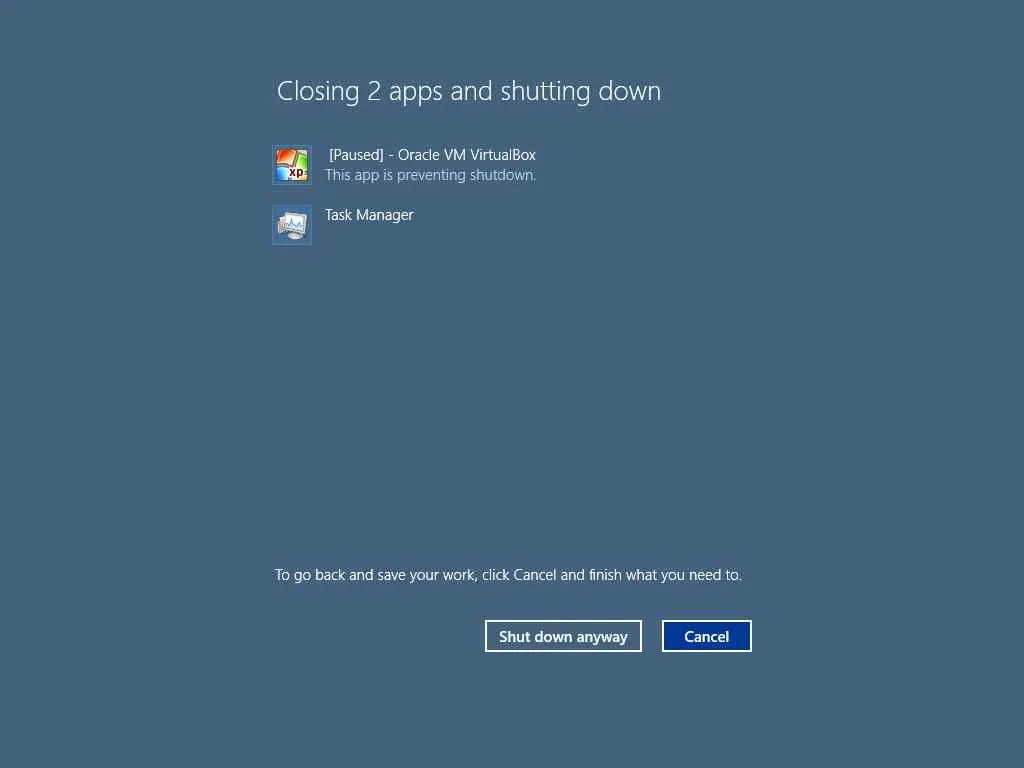Click 'shutting down' in the heading
Viewport: 1024px width, 768px height.
[581, 91]
